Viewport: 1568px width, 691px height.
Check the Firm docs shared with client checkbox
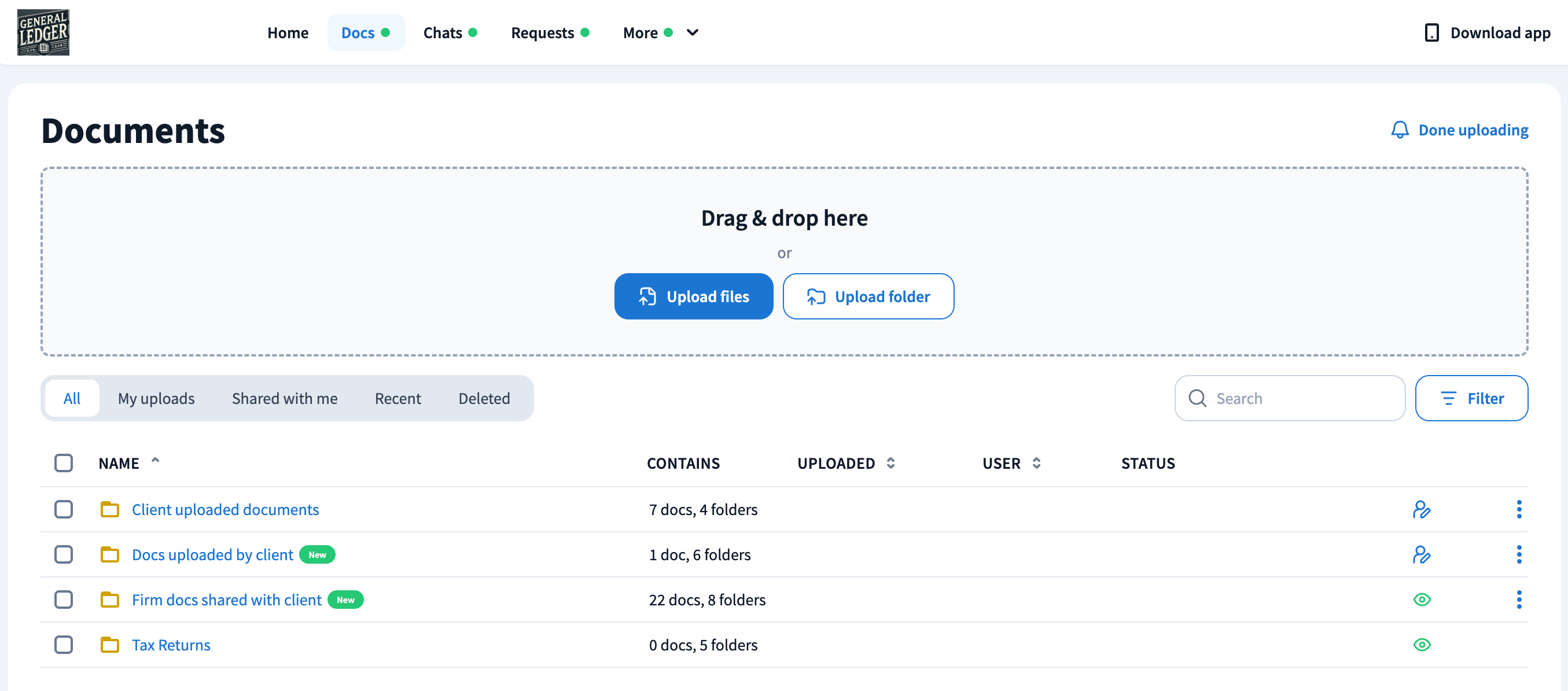tap(63, 599)
